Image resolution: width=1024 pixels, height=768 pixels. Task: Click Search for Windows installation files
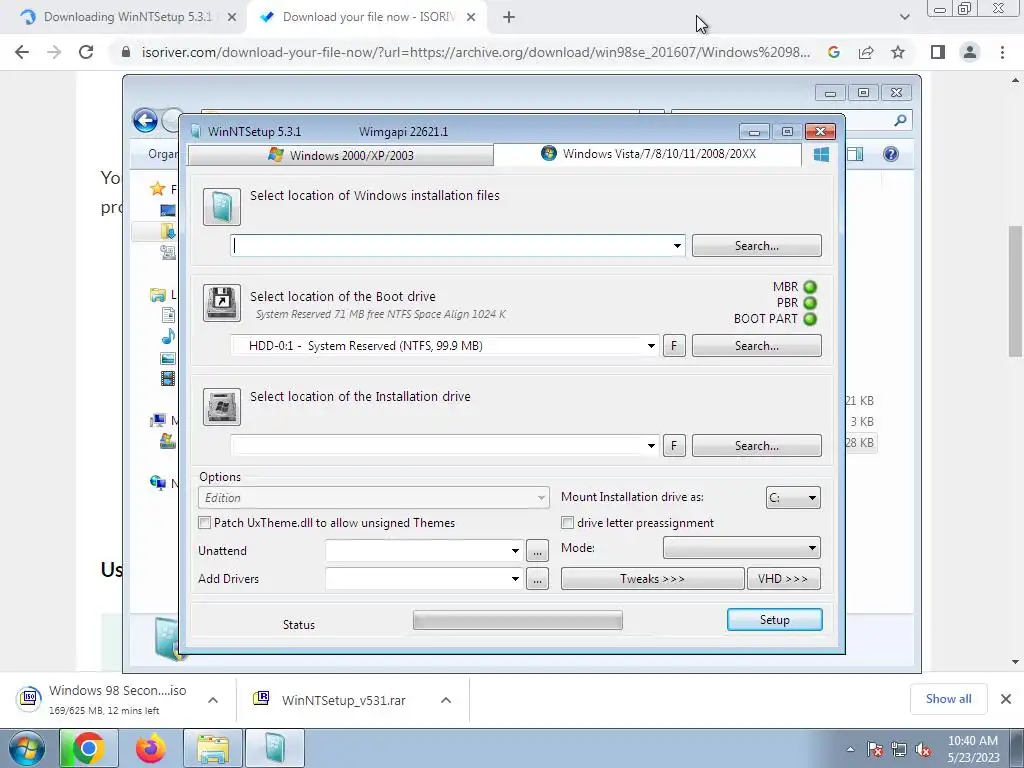pos(756,246)
